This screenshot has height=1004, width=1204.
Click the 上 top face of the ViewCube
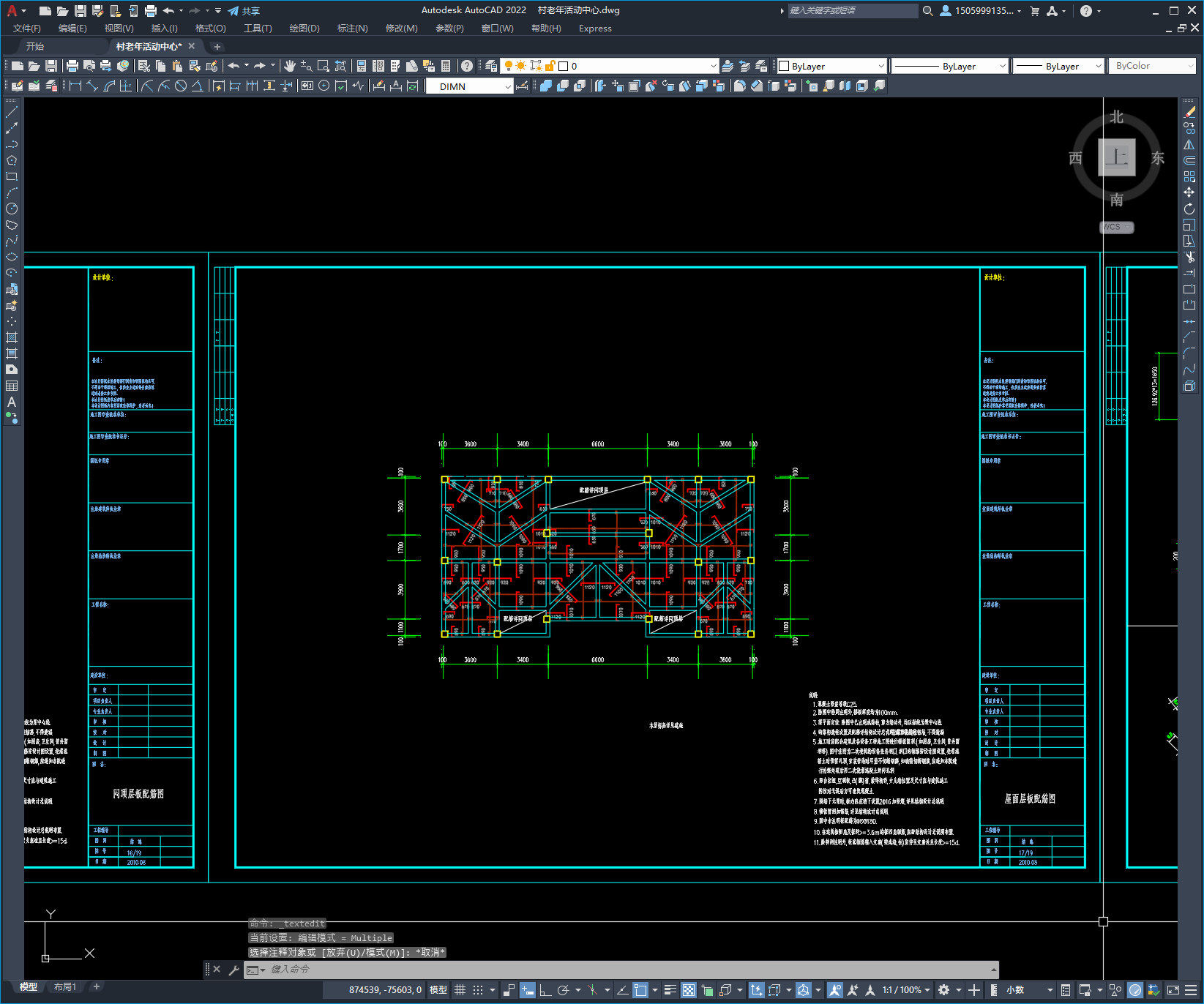point(1116,157)
